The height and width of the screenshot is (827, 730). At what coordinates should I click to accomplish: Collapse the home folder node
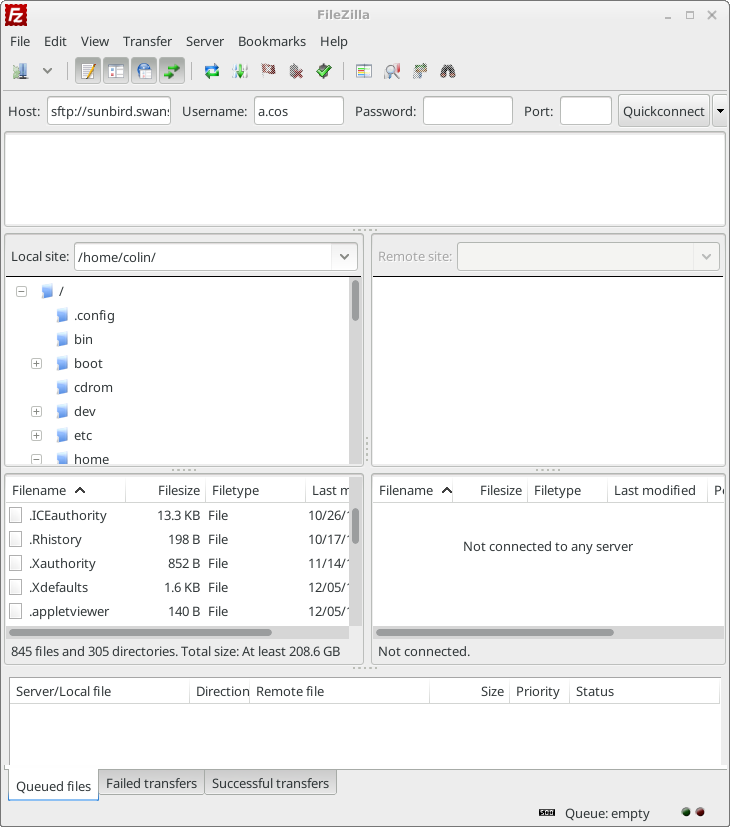pyautogui.click(x=36, y=459)
